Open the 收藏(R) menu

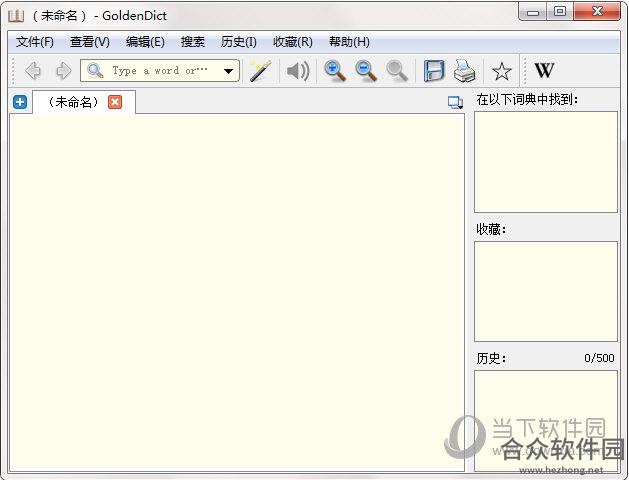tap(293, 42)
